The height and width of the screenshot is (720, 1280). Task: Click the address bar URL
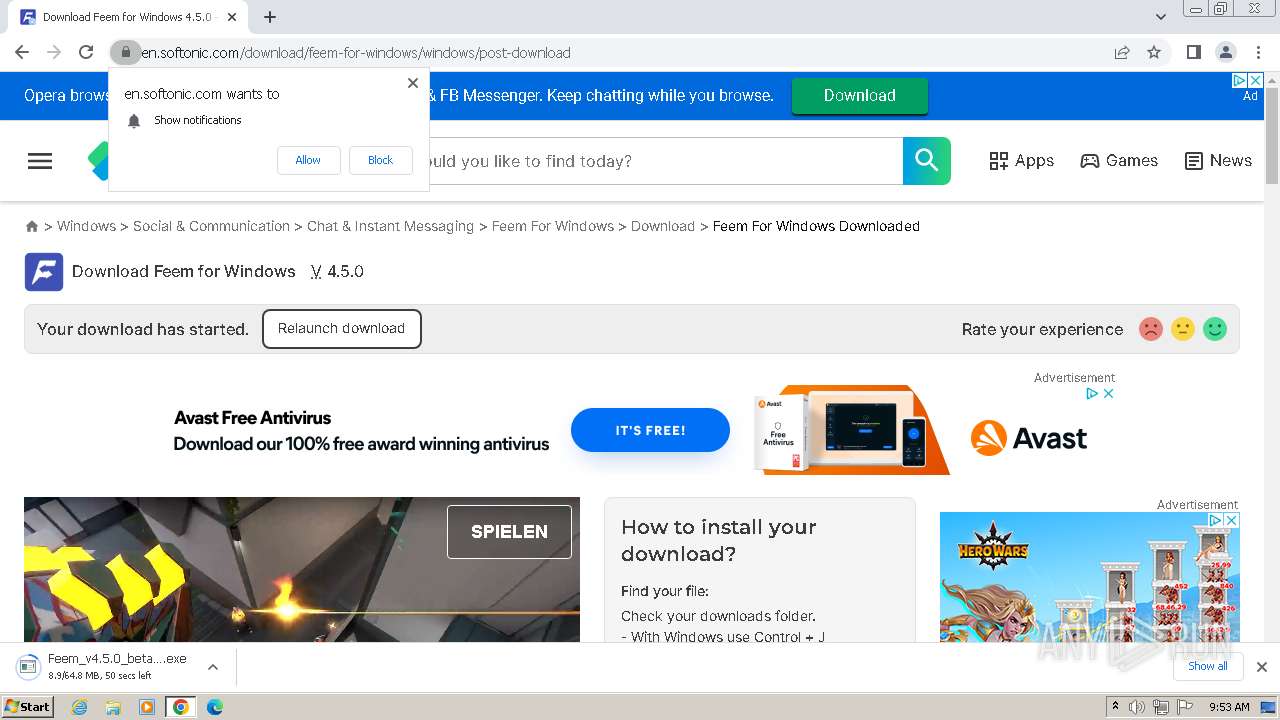pyautogui.click(x=356, y=53)
